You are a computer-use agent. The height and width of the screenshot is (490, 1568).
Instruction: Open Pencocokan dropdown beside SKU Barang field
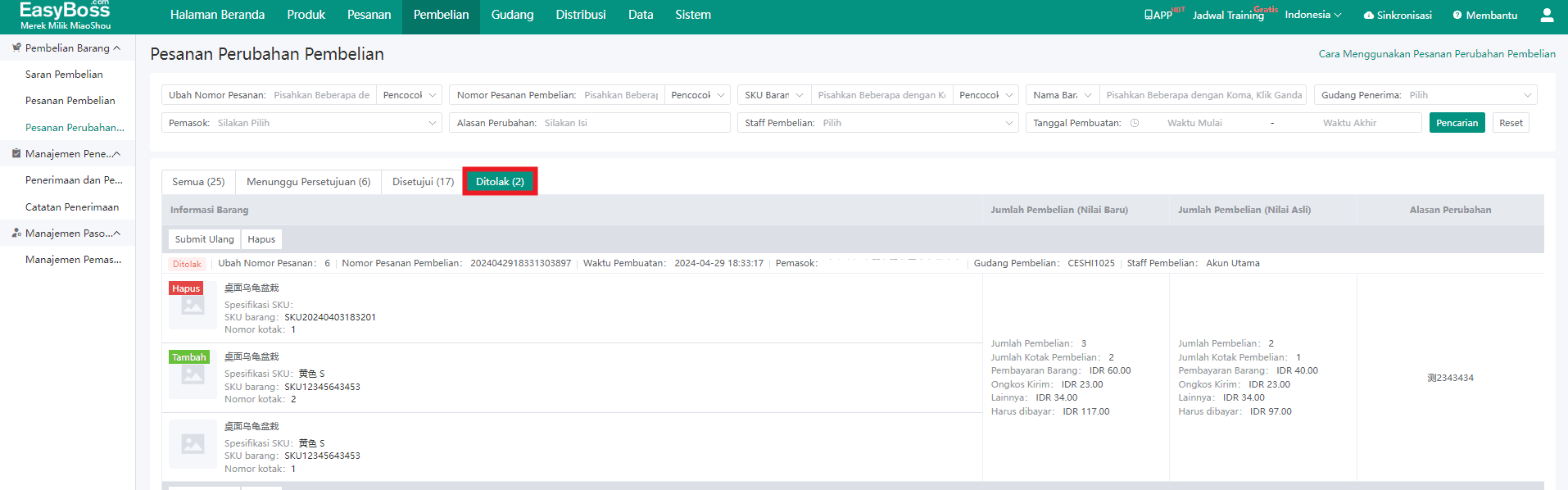[986, 95]
